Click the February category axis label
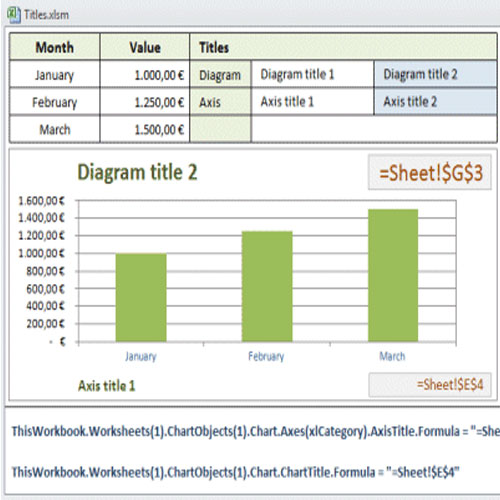 [266, 356]
